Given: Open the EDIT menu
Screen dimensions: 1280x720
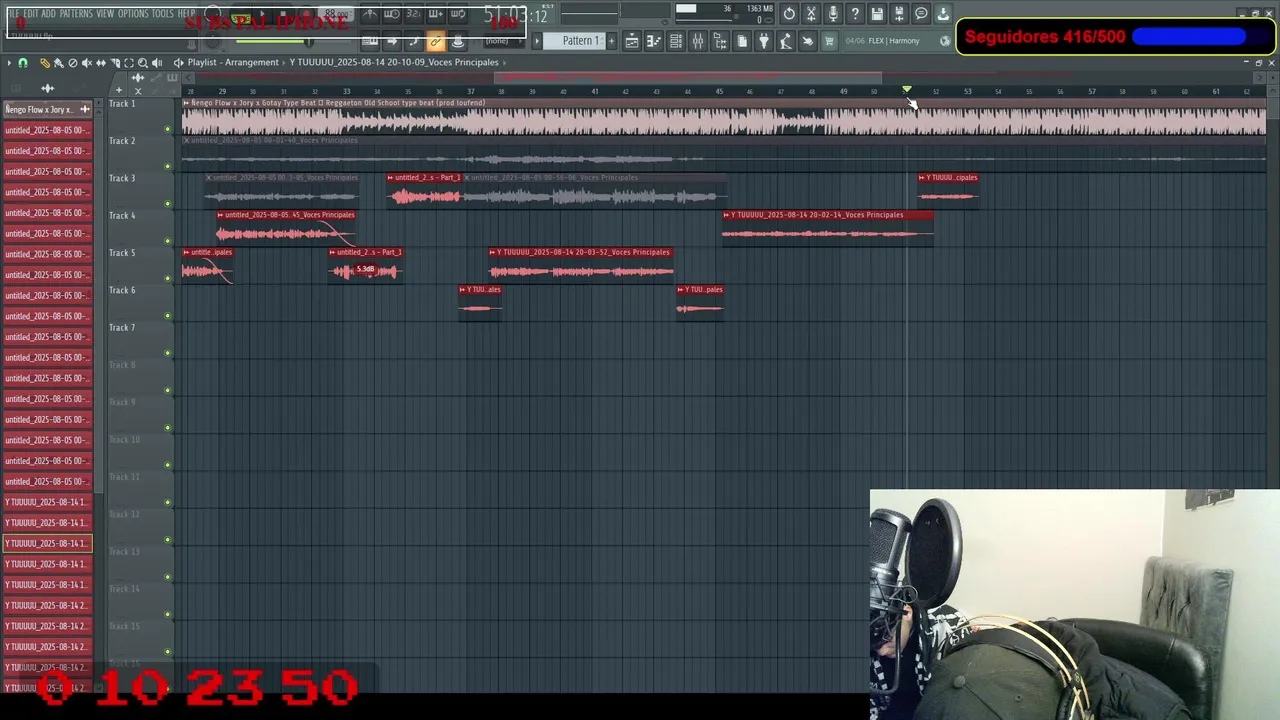Looking at the screenshot, I should point(31,14).
